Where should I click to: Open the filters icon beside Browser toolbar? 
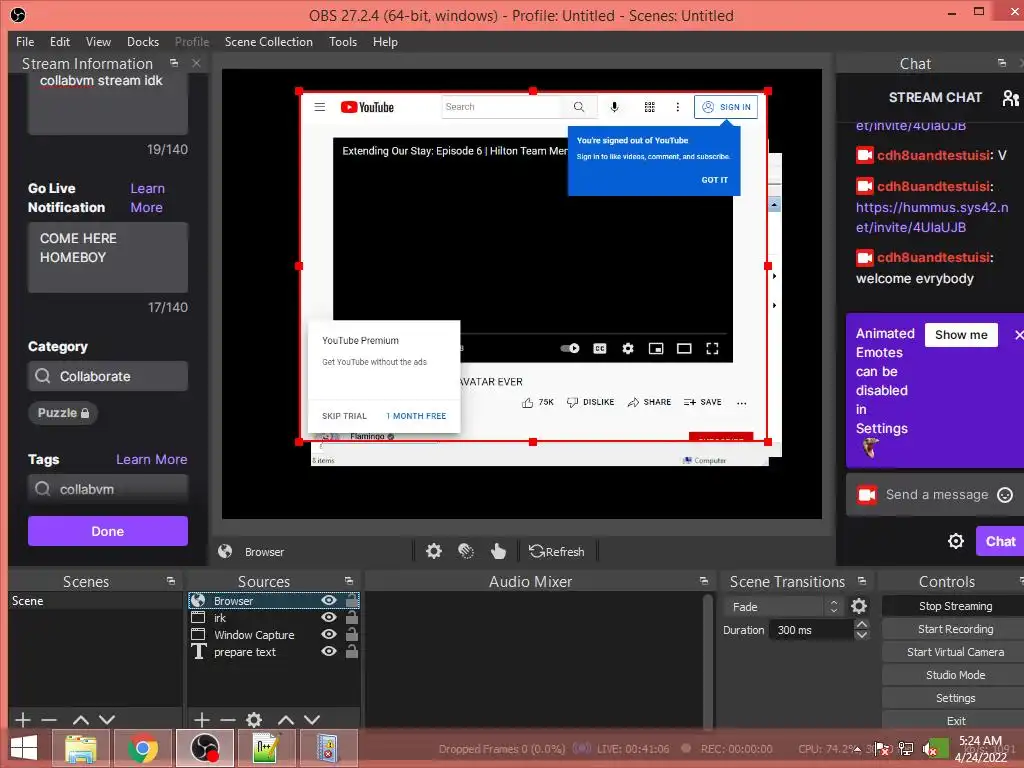[x=466, y=551]
